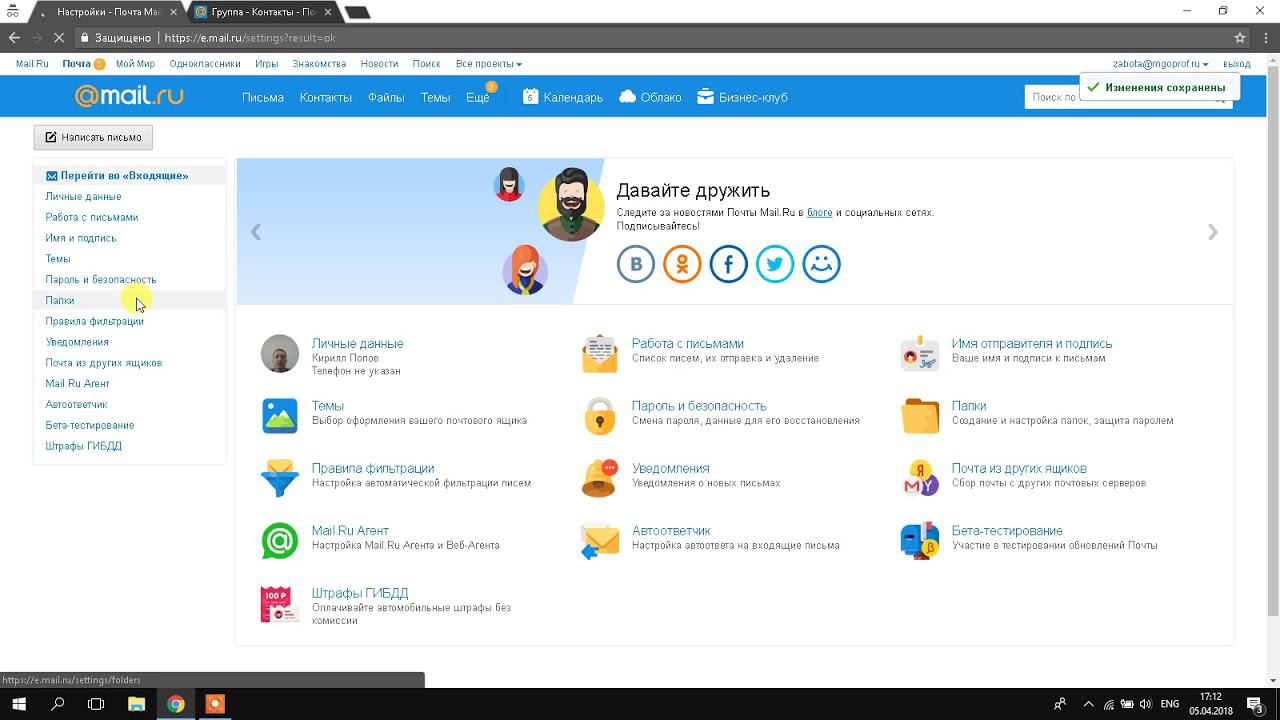Select Правила фильтрации in the left sidebar

(95, 321)
